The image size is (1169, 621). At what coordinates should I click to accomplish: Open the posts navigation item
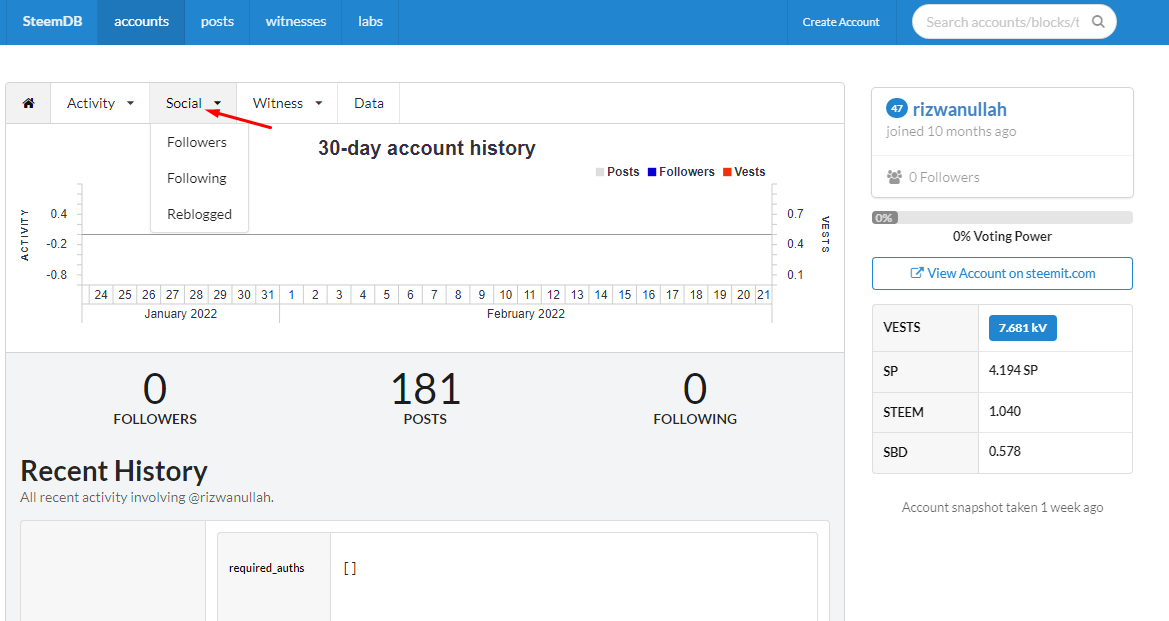tap(217, 22)
